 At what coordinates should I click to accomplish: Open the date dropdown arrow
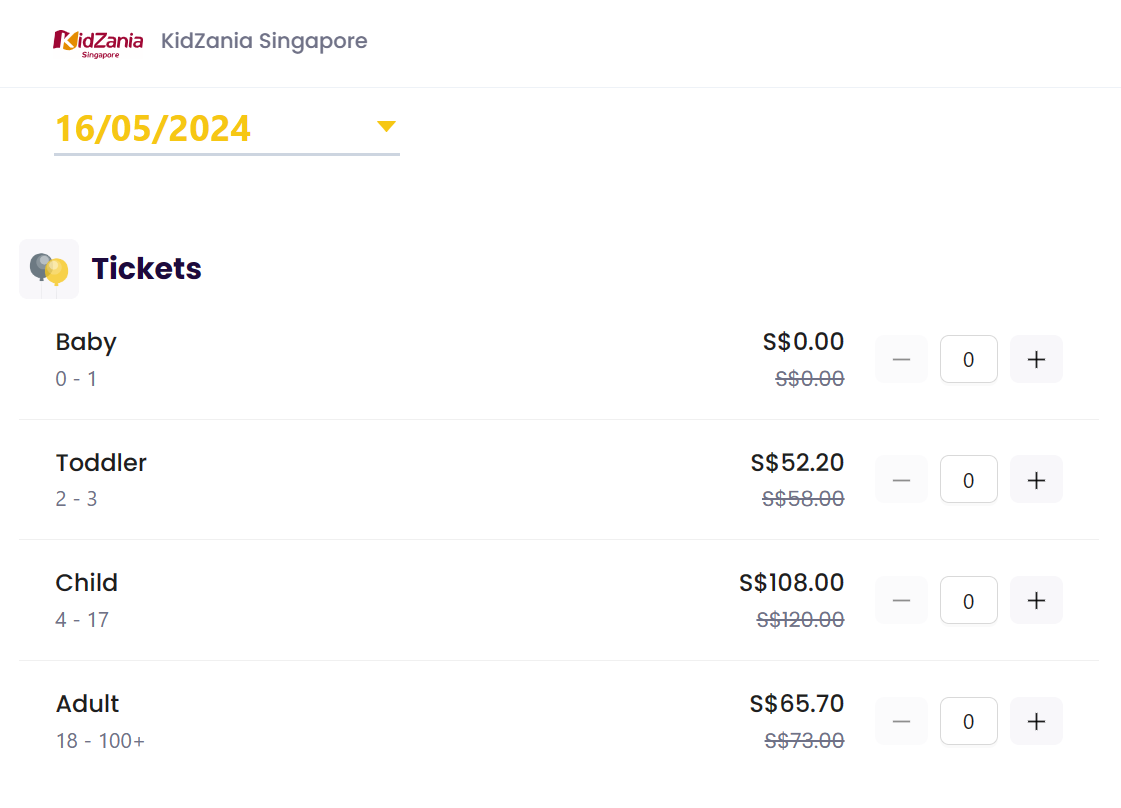(386, 126)
